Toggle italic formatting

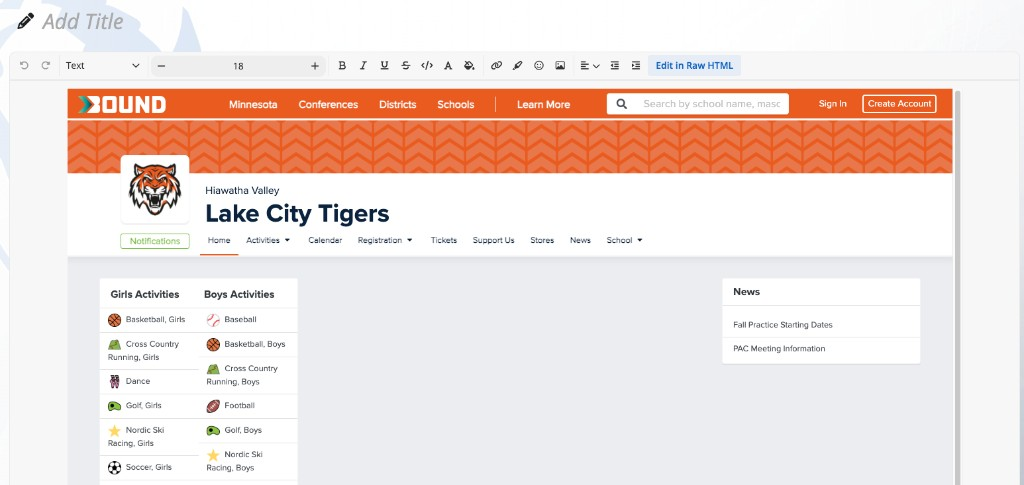[x=363, y=65]
